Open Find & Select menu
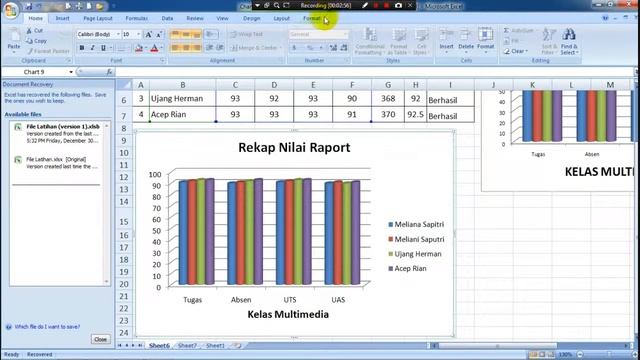Image resolution: width=640 pixels, height=360 pixels. pyautogui.click(x=569, y=42)
